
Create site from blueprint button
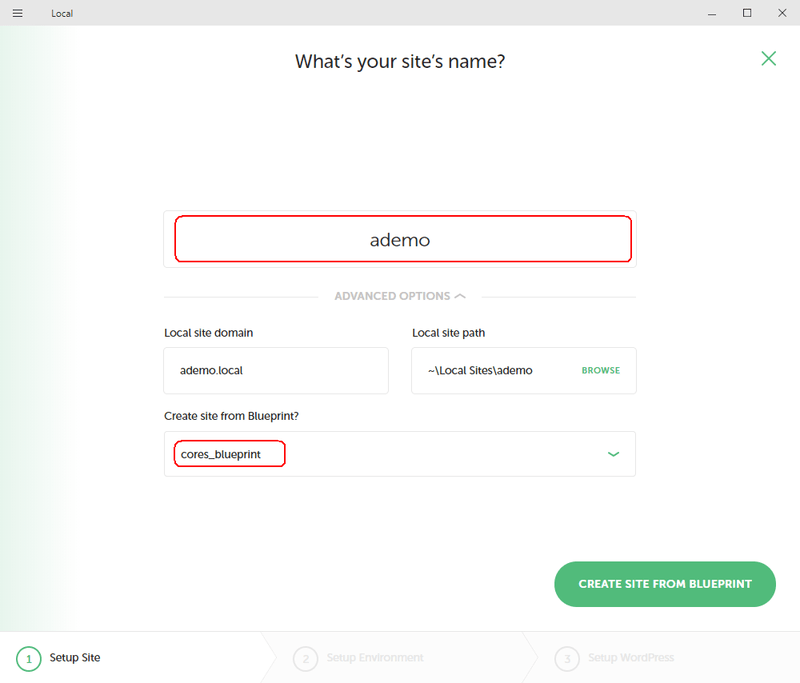[x=665, y=584]
